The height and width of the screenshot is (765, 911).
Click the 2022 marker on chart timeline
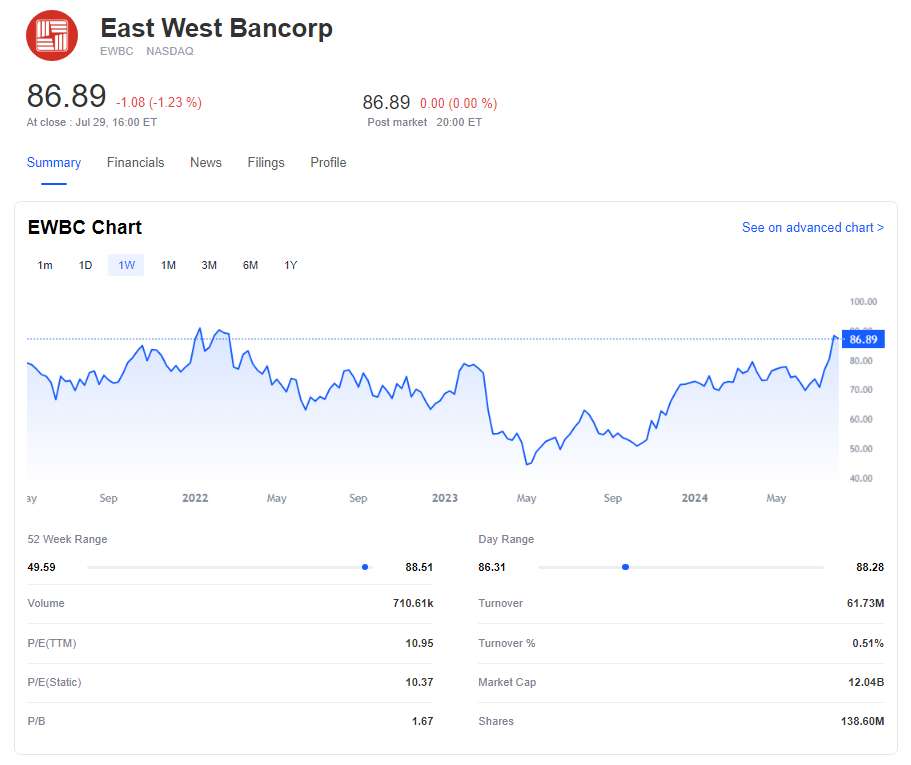(195, 498)
